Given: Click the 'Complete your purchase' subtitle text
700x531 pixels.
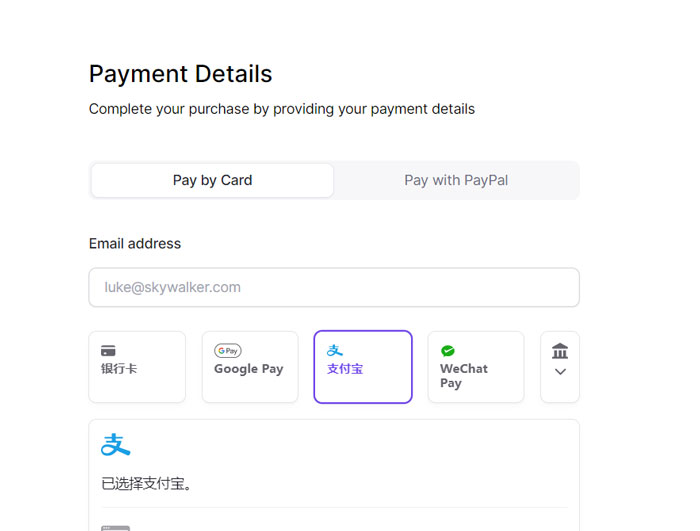Looking at the screenshot, I should 282,109.
